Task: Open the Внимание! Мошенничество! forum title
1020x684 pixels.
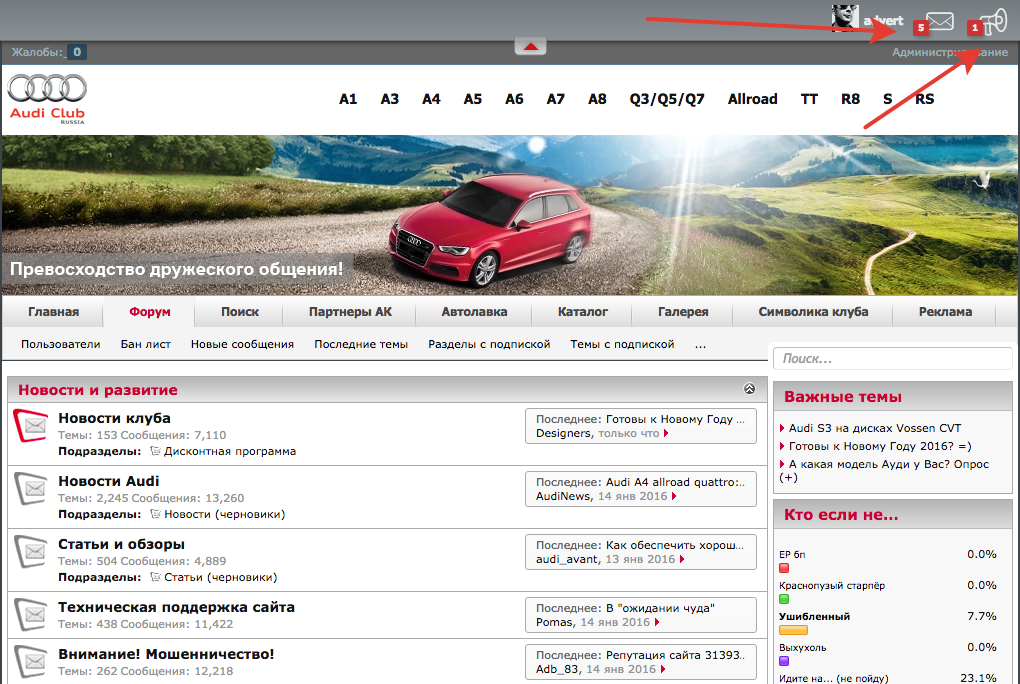Action: point(166,654)
